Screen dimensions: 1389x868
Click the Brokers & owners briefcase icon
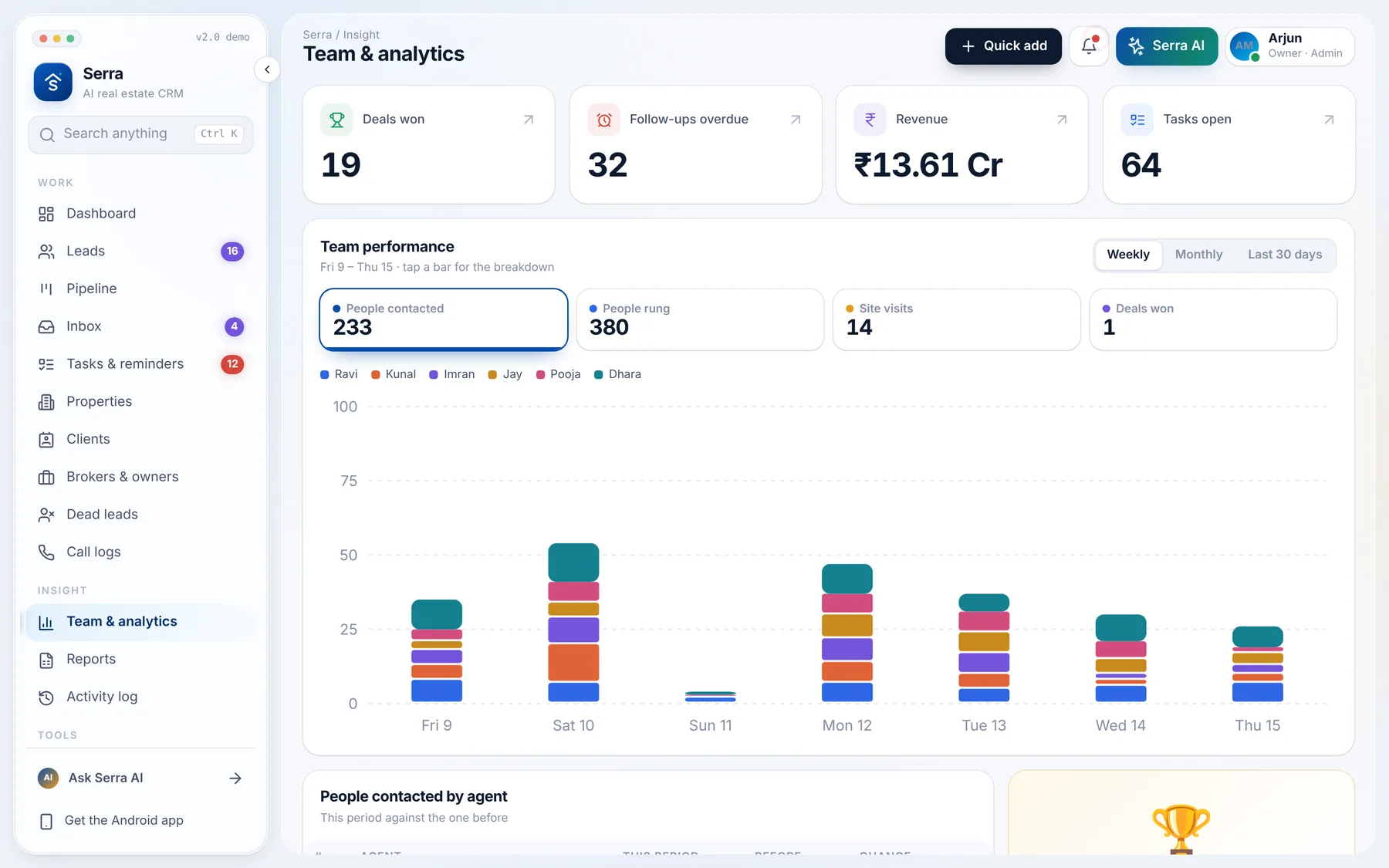46,478
